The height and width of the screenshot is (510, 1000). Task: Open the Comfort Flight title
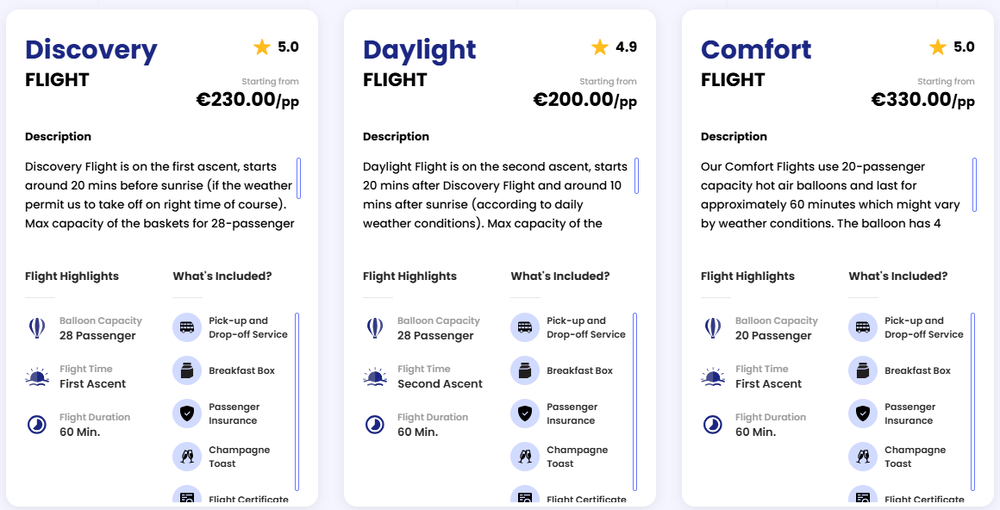click(x=757, y=50)
